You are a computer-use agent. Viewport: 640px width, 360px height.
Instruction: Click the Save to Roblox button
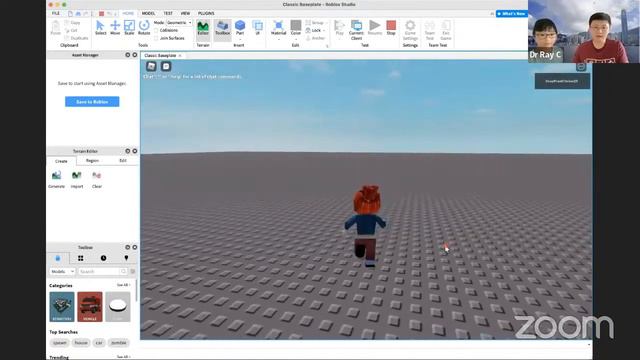92,102
